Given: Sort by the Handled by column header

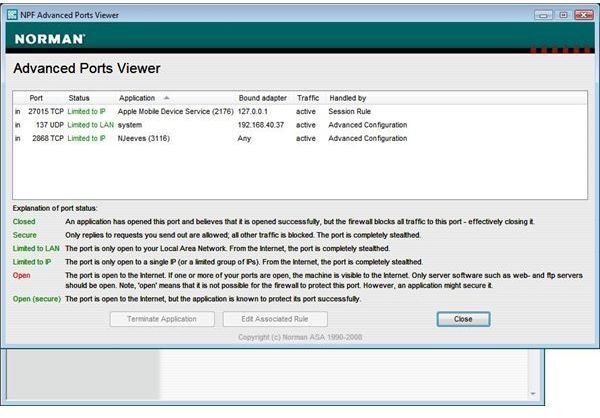Looking at the screenshot, I should click(347, 98).
